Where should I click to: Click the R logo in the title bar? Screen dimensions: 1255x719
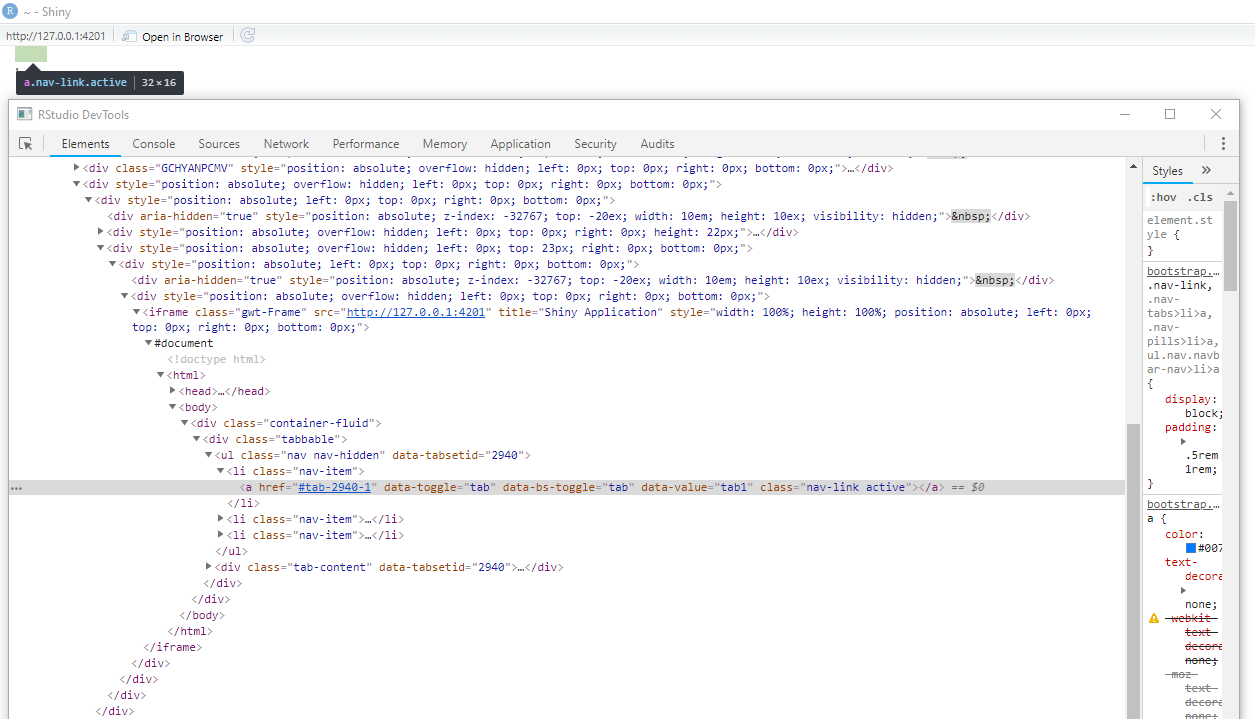coord(11,11)
